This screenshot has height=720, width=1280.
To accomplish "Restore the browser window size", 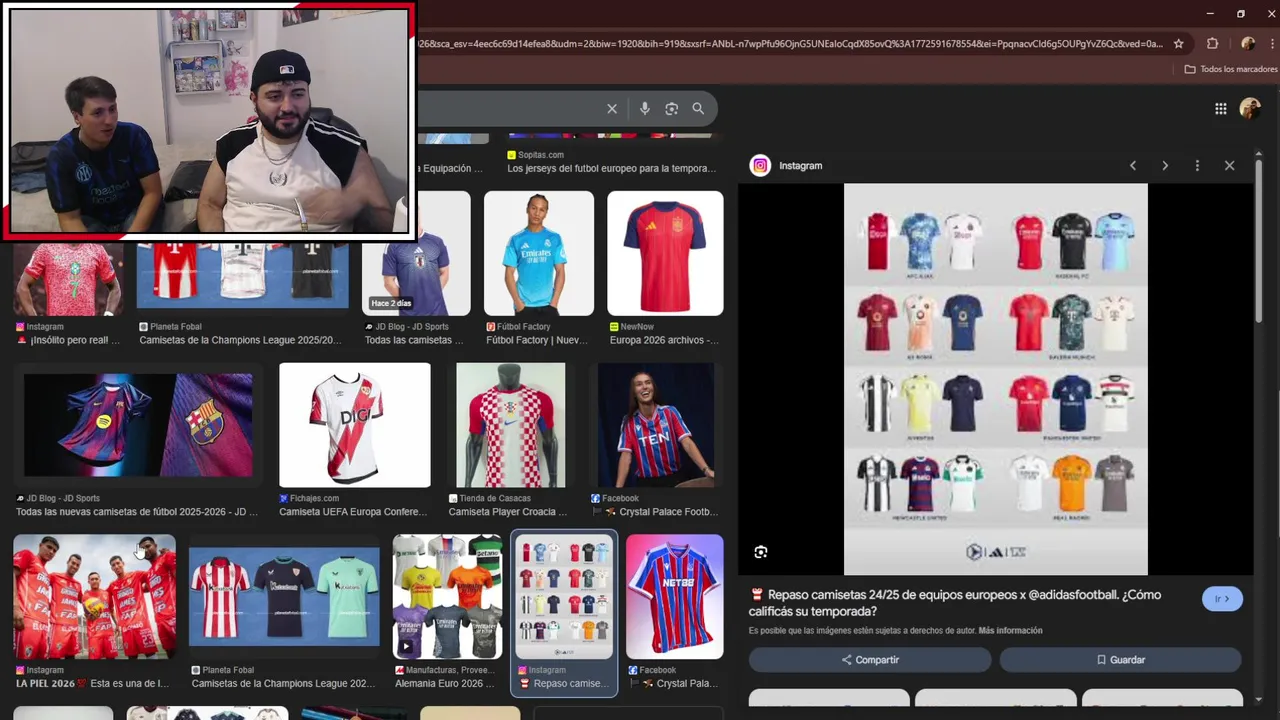I will (x=1241, y=13).
